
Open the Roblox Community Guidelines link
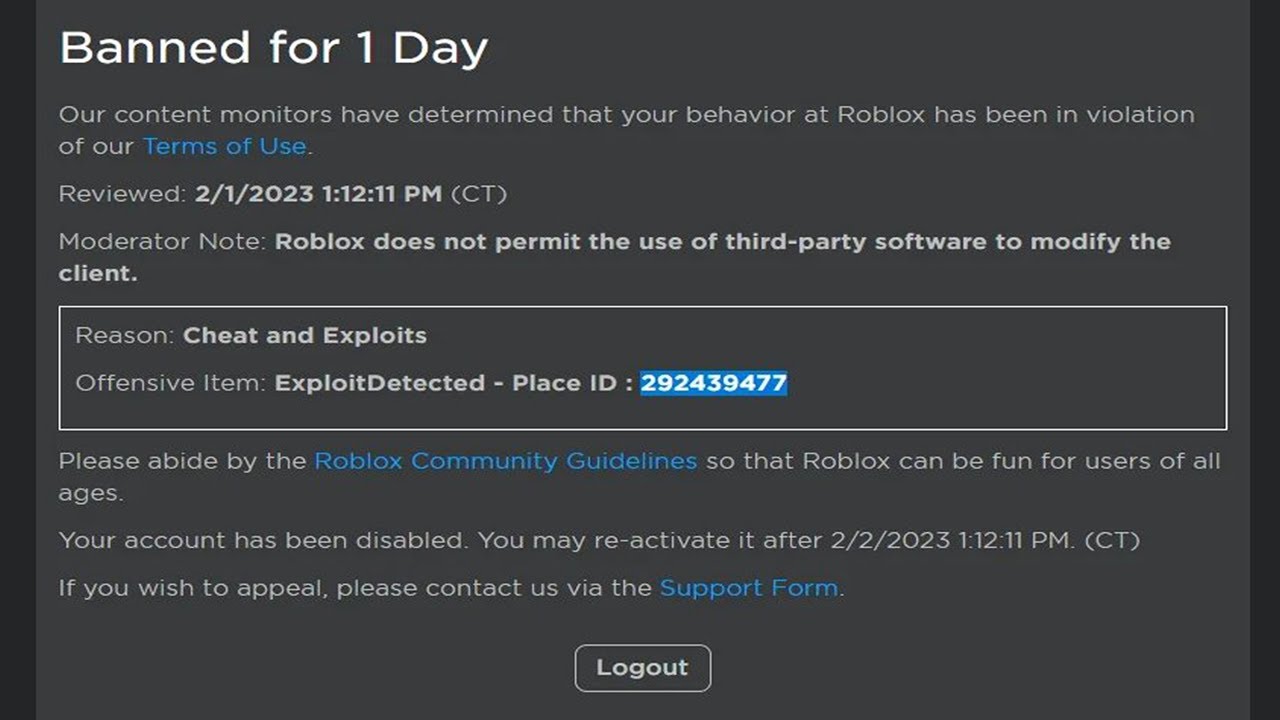[505, 461]
